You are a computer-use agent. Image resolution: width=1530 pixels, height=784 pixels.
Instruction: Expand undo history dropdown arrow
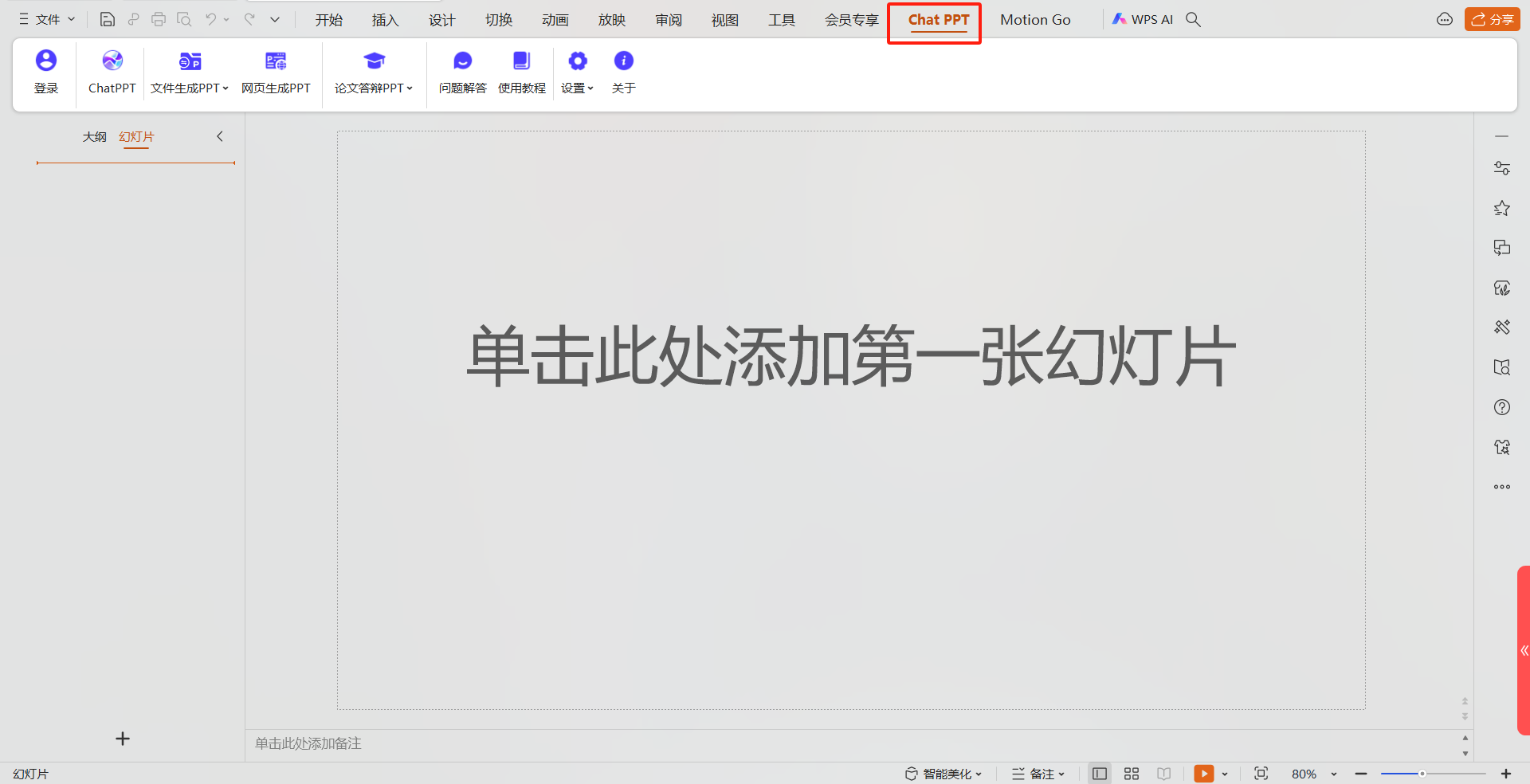pyautogui.click(x=226, y=19)
